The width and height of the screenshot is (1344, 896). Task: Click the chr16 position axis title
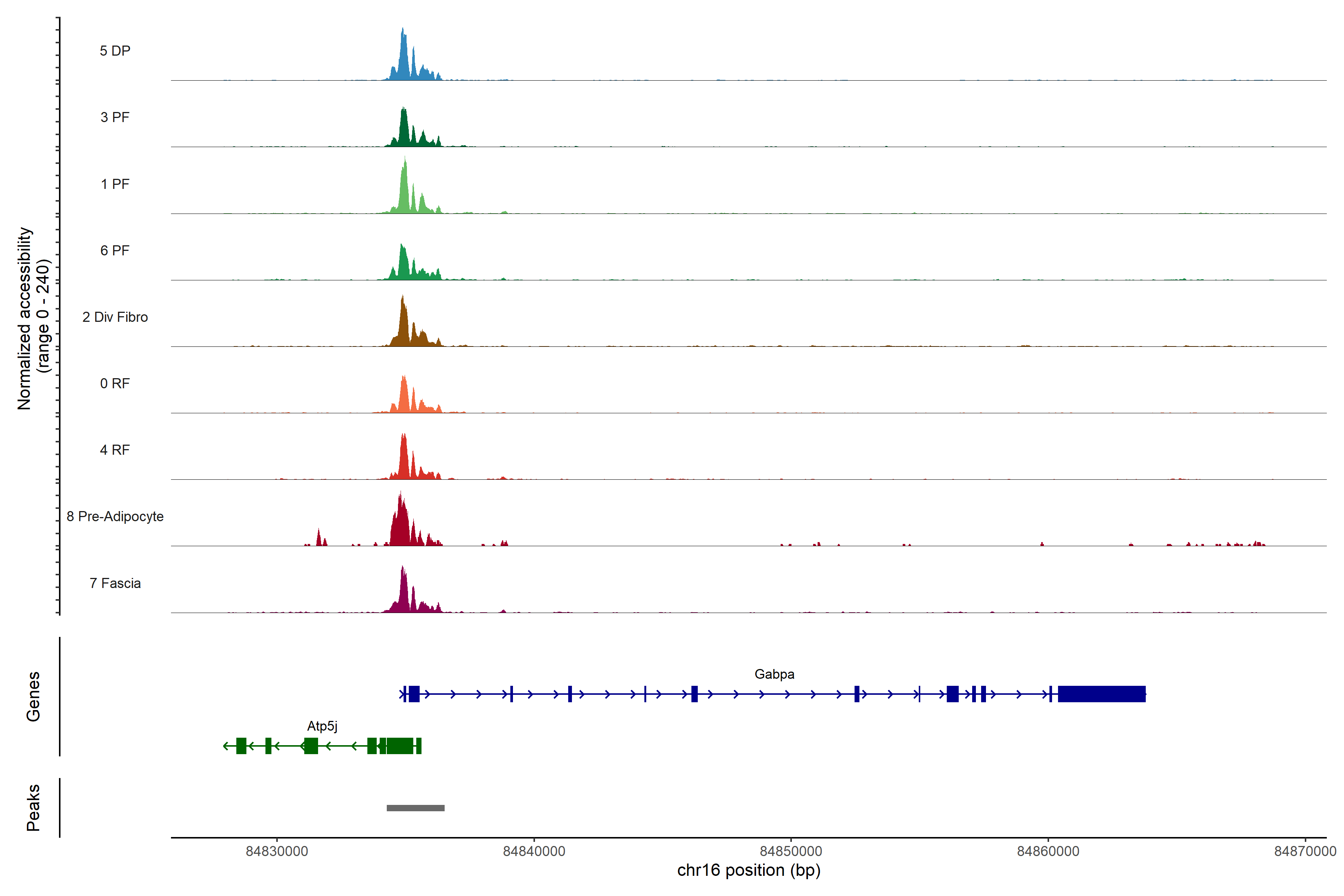pyautogui.click(x=749, y=870)
